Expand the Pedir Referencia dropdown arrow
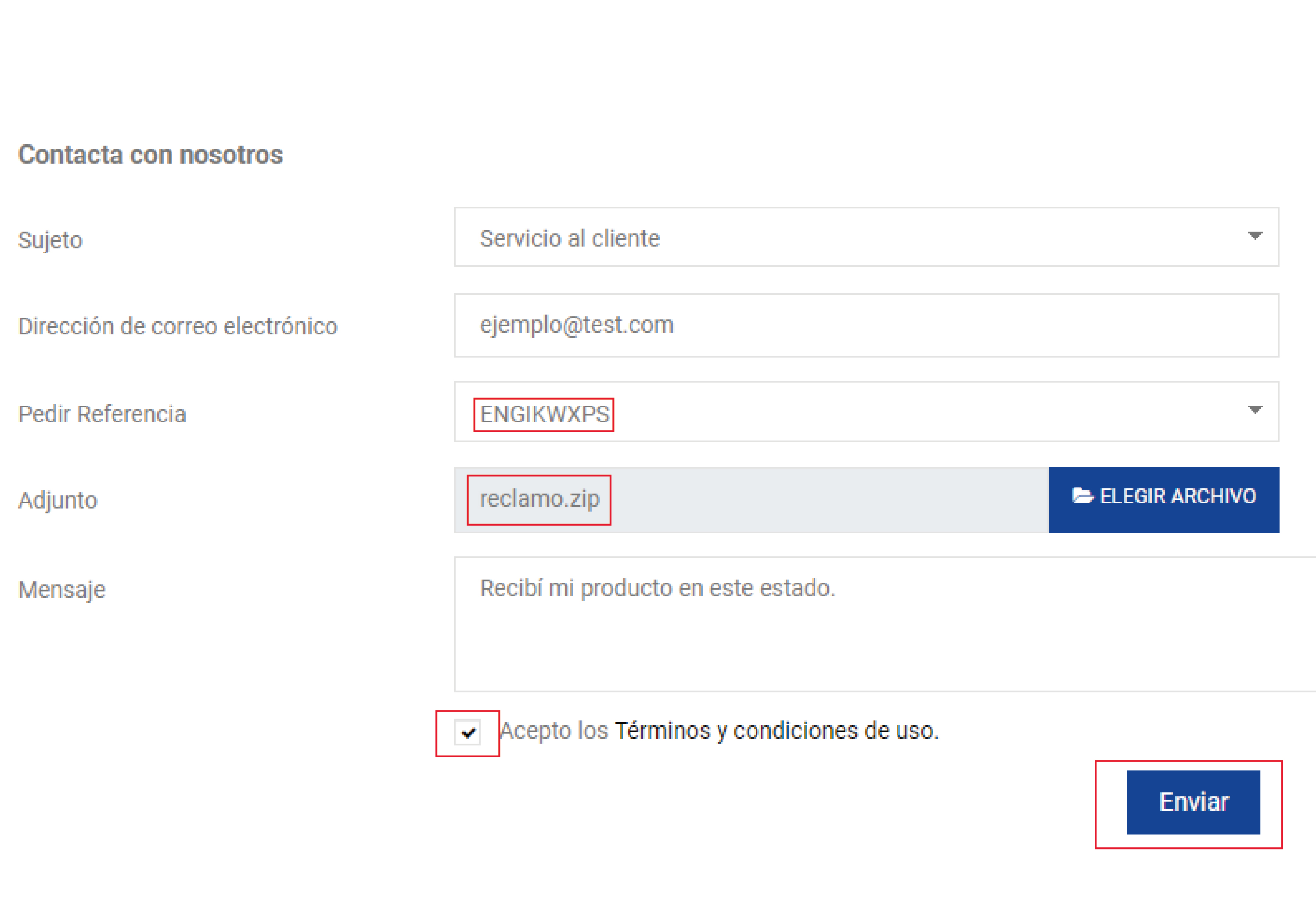Image resolution: width=1316 pixels, height=899 pixels. click(x=1255, y=410)
